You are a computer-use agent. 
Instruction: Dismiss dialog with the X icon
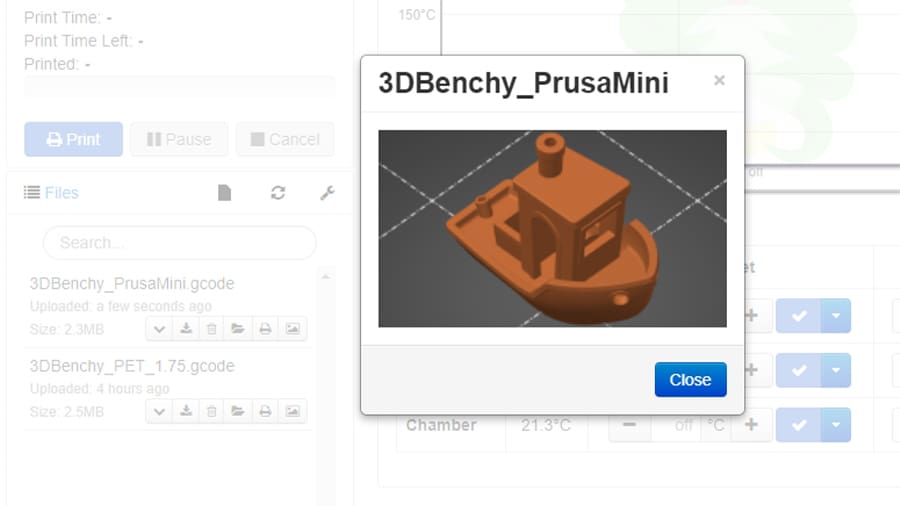coord(719,80)
